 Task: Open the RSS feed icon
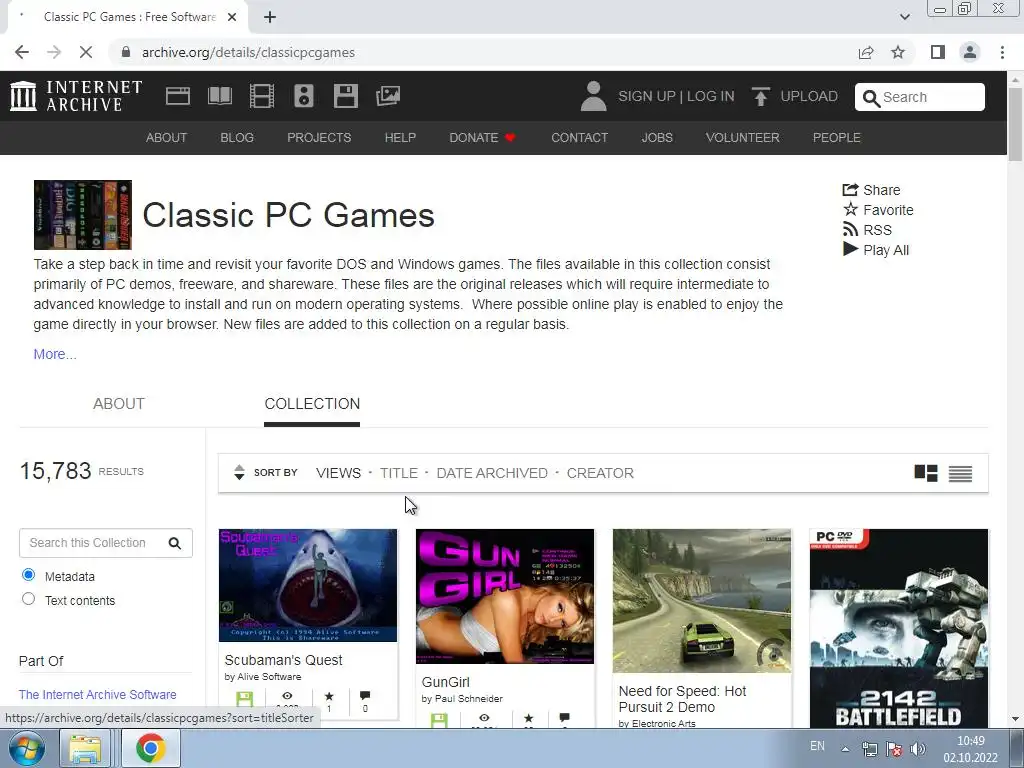point(850,229)
